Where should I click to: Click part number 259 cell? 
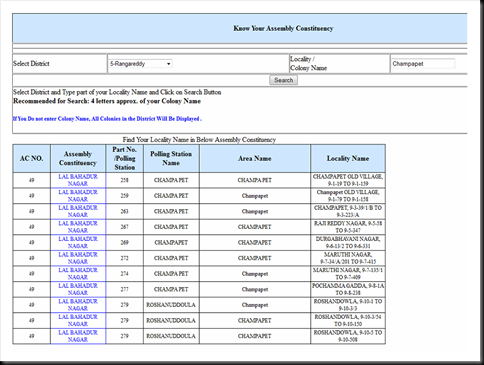tap(125, 196)
